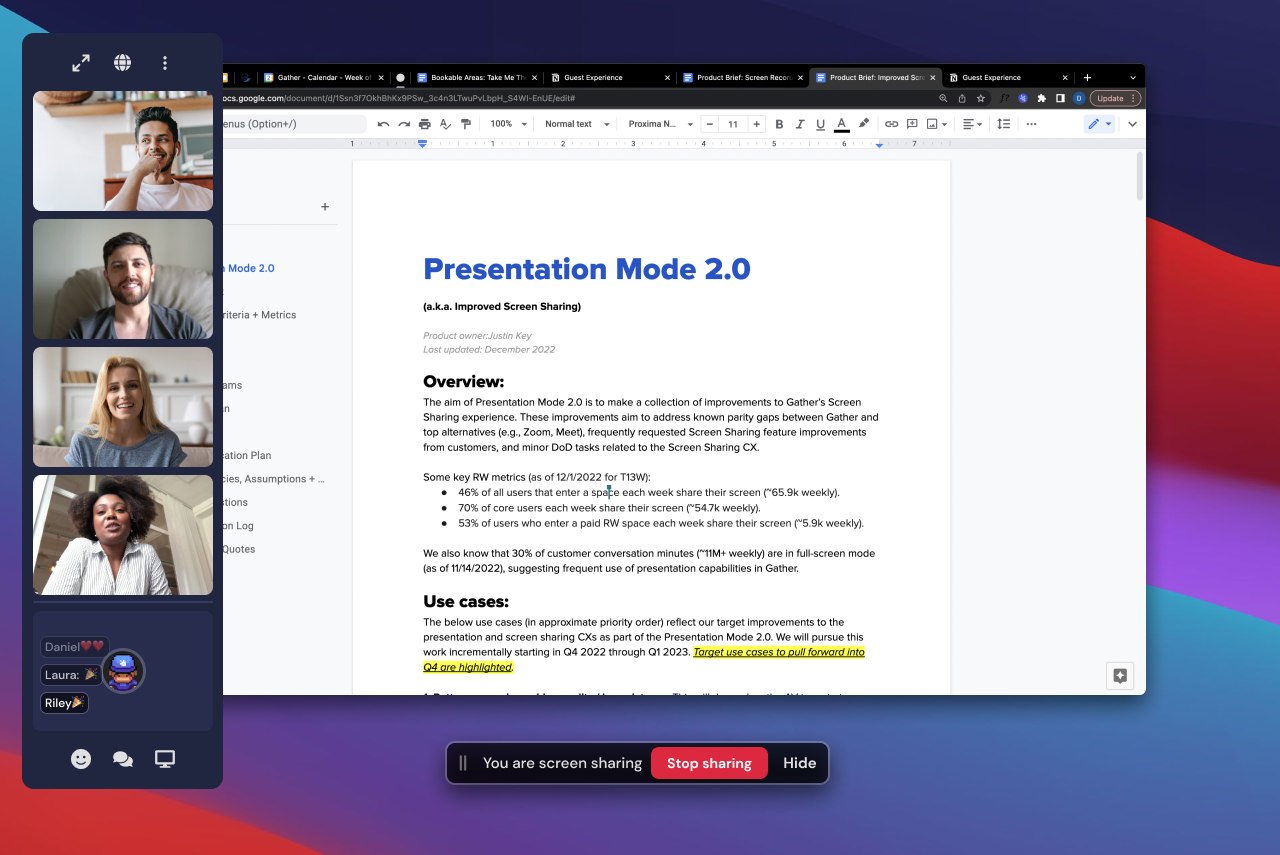
Task: Select Laura's video thumbnail
Action: 122,407
